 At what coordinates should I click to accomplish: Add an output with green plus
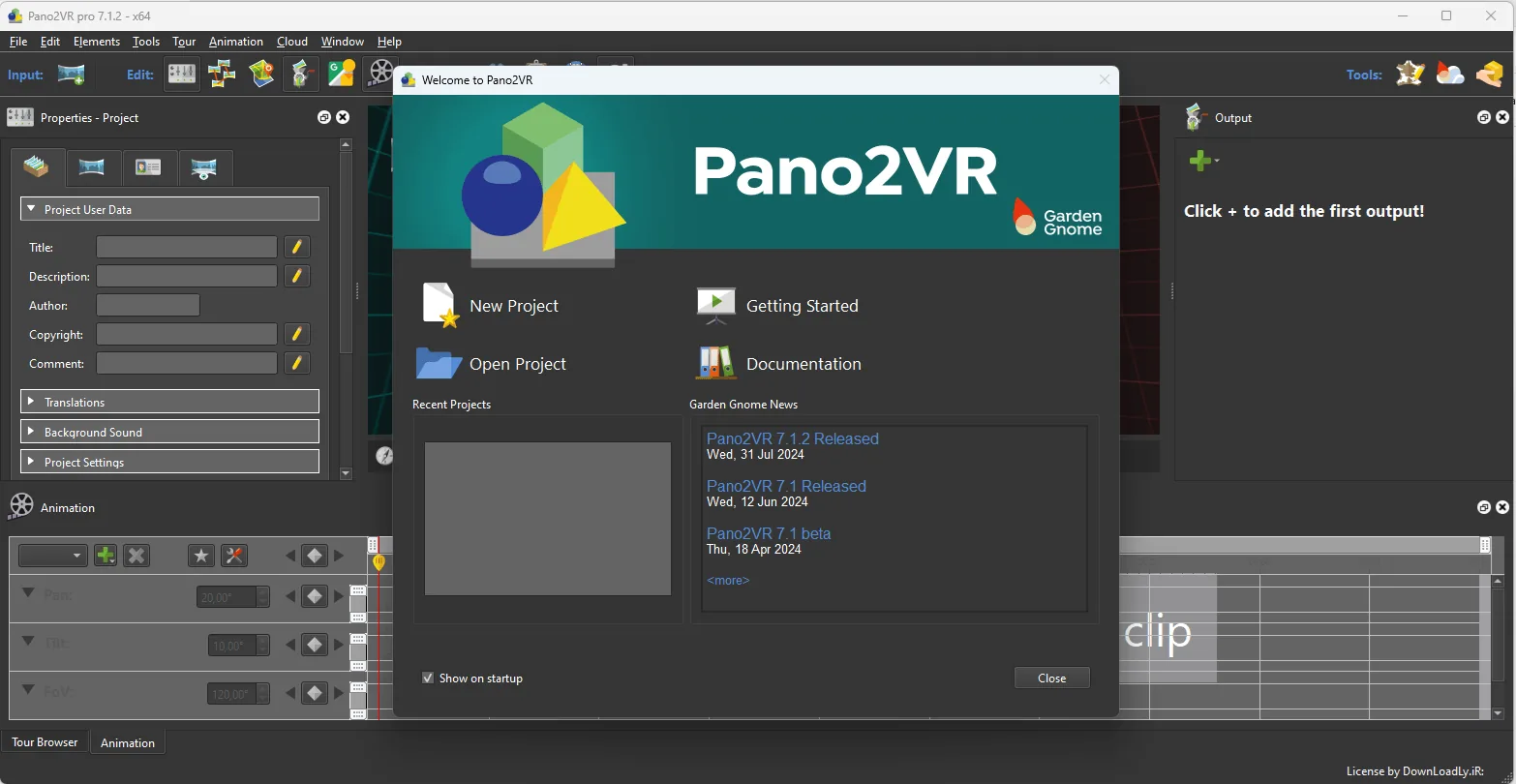(1200, 161)
